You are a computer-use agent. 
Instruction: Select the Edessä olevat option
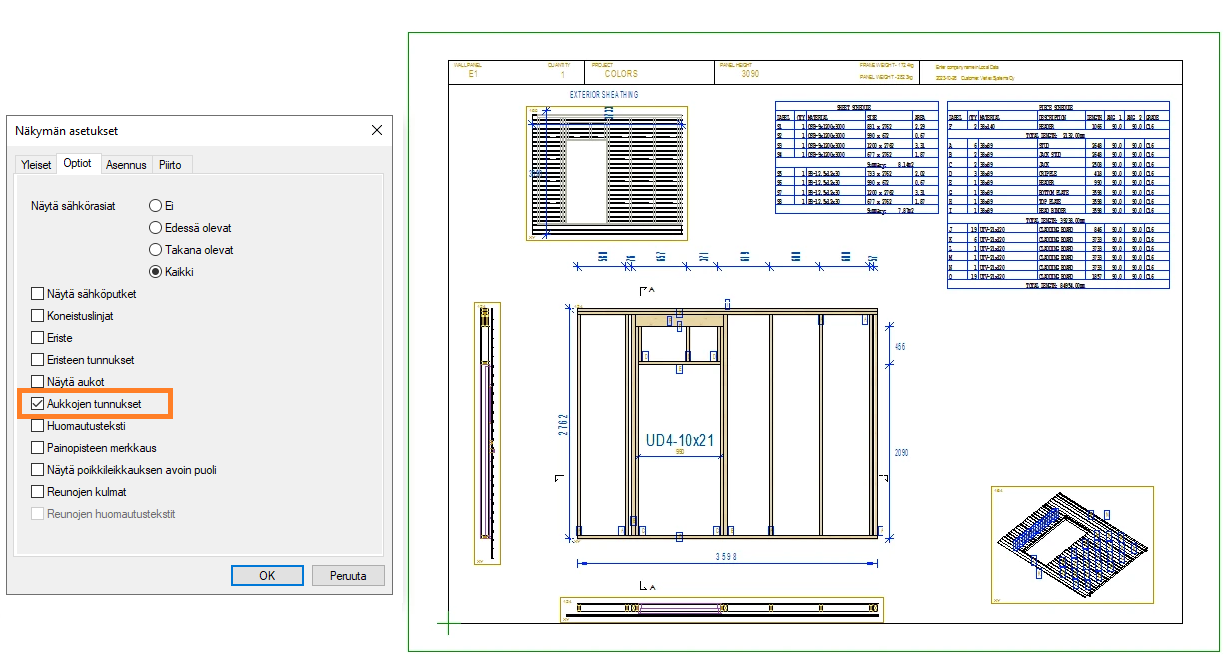tap(155, 228)
